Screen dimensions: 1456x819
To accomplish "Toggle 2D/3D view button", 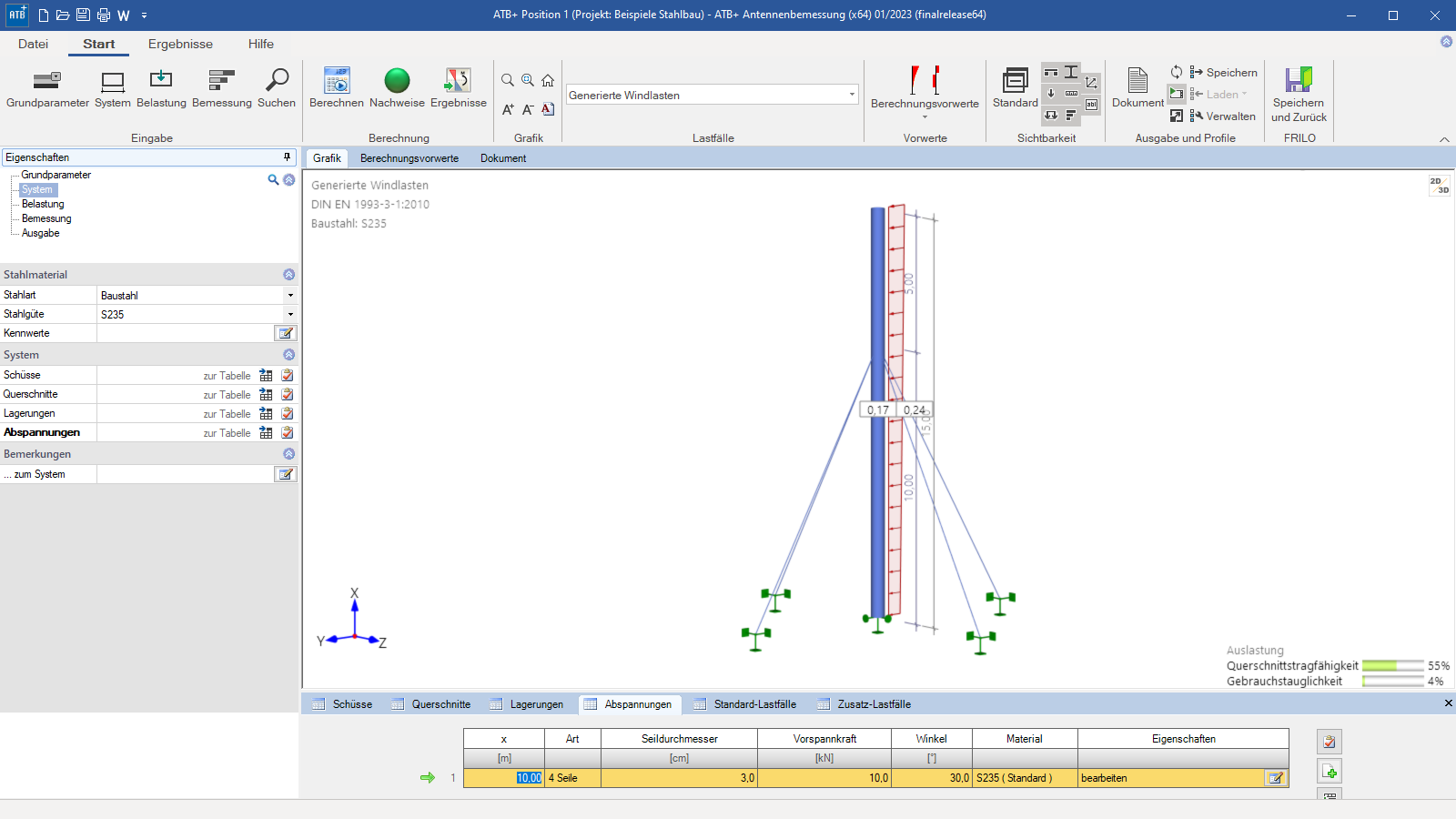I will click(1439, 186).
